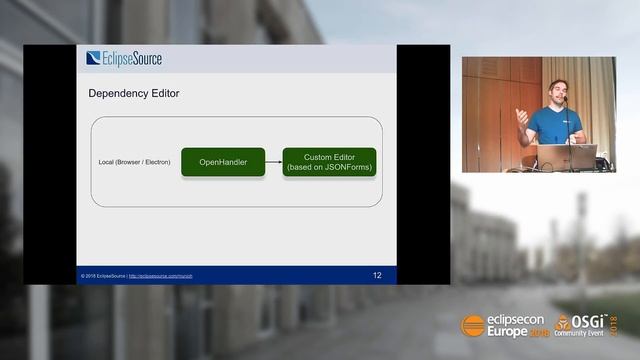Click slide number 12 in the footer
The width and height of the screenshot is (640, 360).
point(377,276)
